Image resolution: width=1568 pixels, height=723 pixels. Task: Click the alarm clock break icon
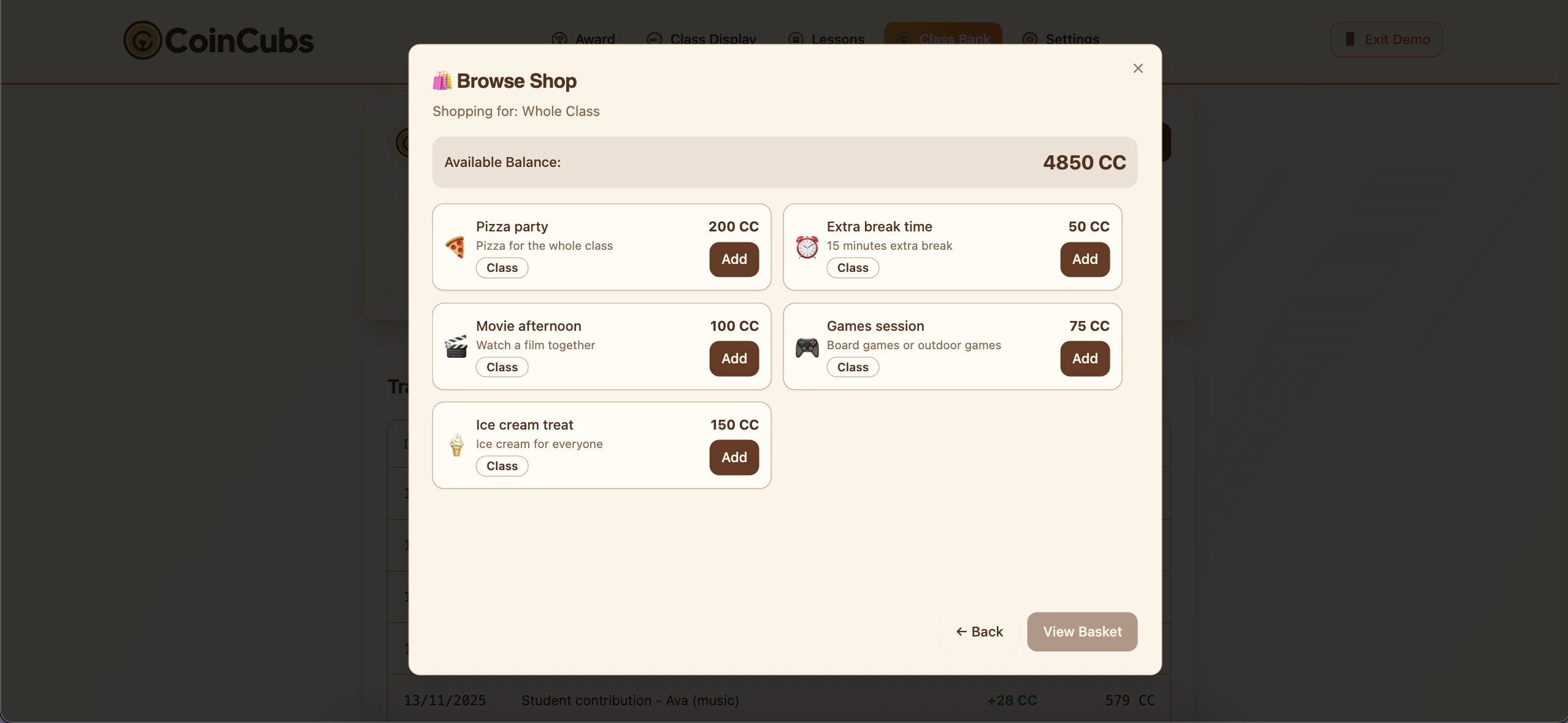coord(807,247)
